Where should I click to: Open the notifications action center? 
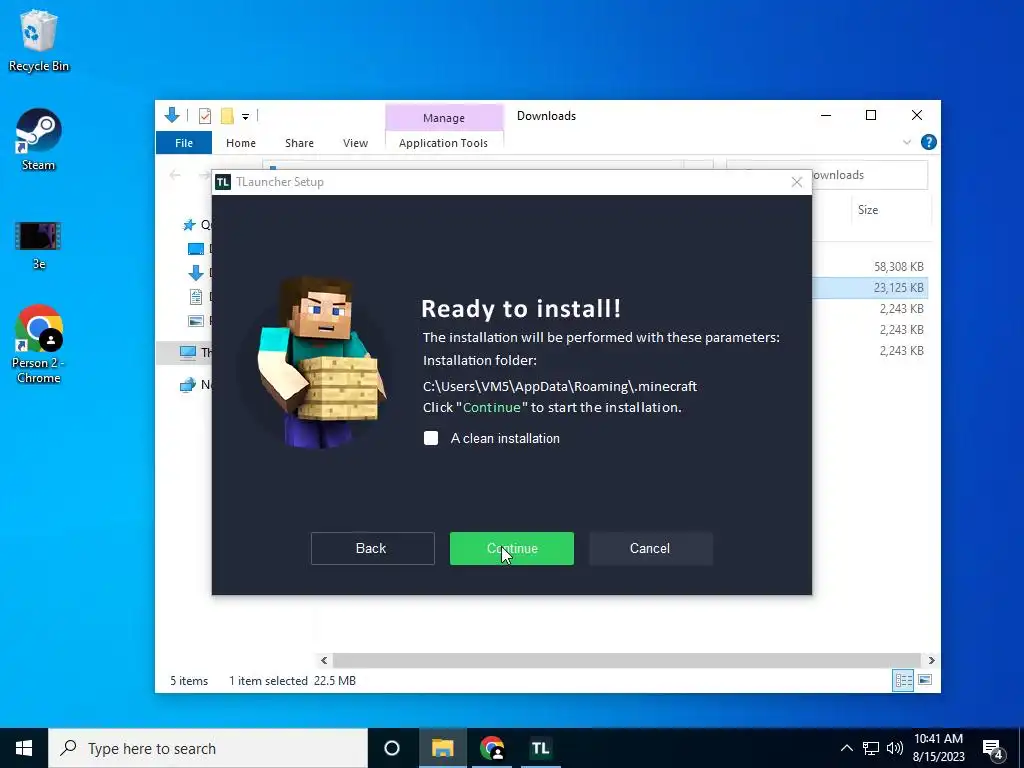click(993, 749)
